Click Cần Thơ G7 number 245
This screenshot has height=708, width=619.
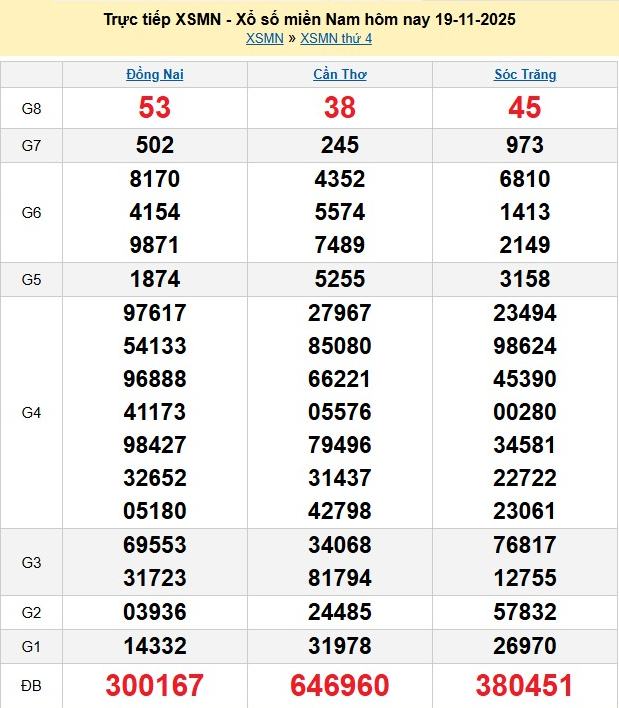tap(340, 145)
